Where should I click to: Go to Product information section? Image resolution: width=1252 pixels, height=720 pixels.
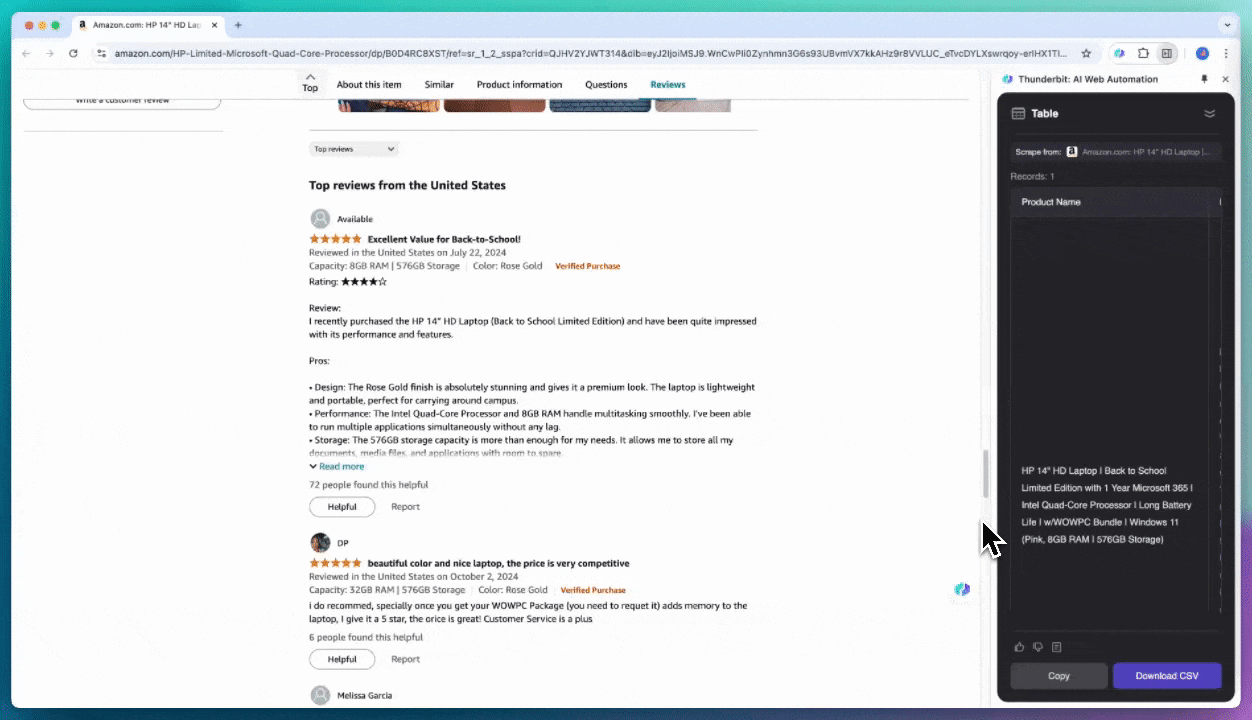click(x=519, y=85)
